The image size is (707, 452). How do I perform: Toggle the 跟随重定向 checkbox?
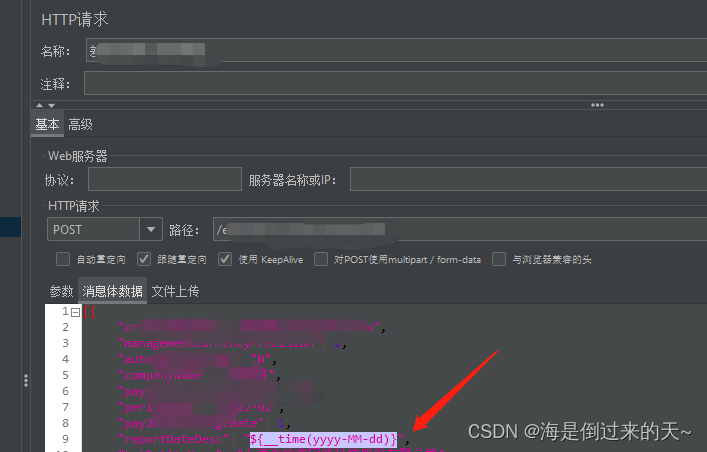[x=143, y=259]
